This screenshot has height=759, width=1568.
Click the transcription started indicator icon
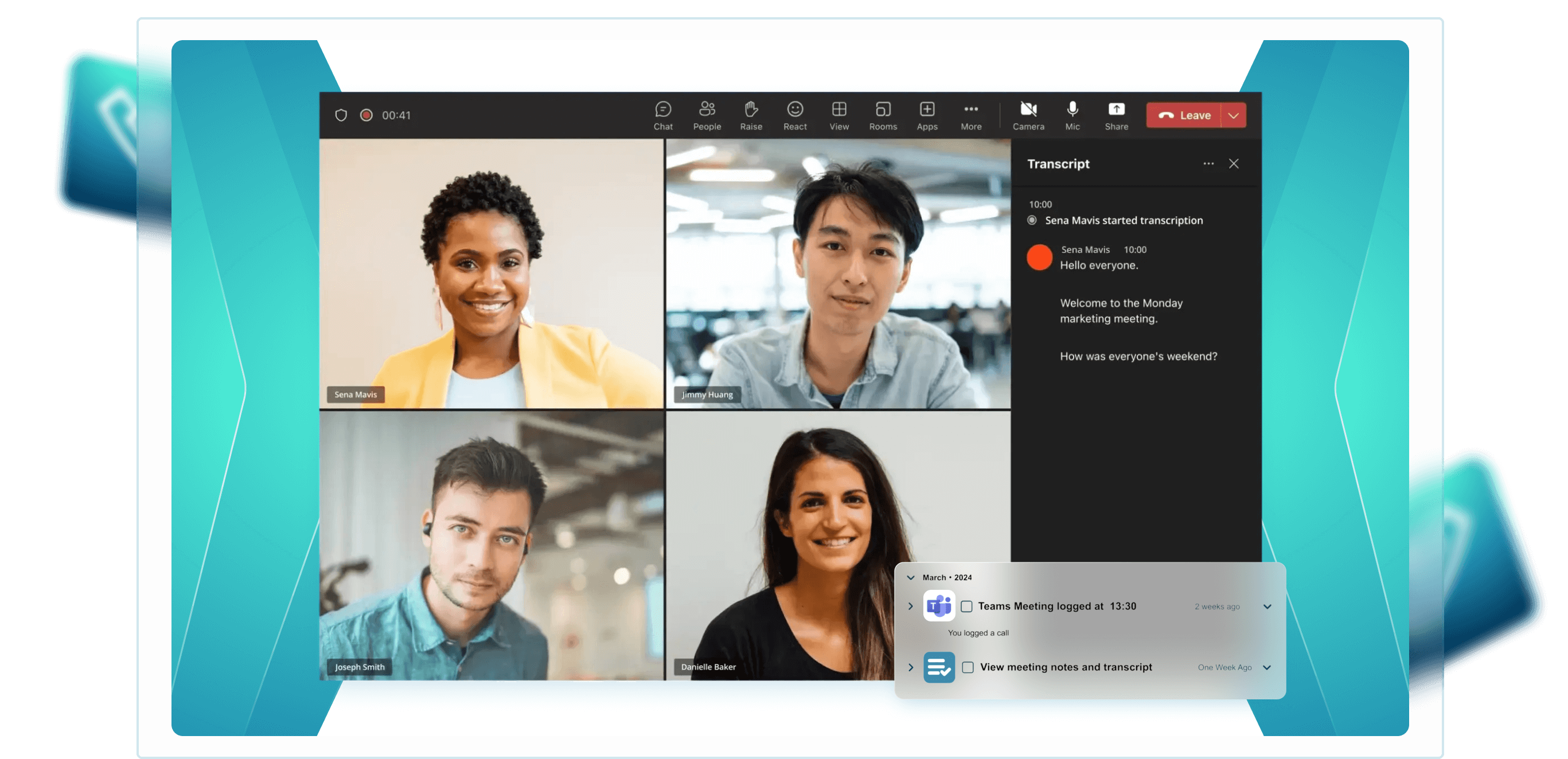click(1032, 220)
